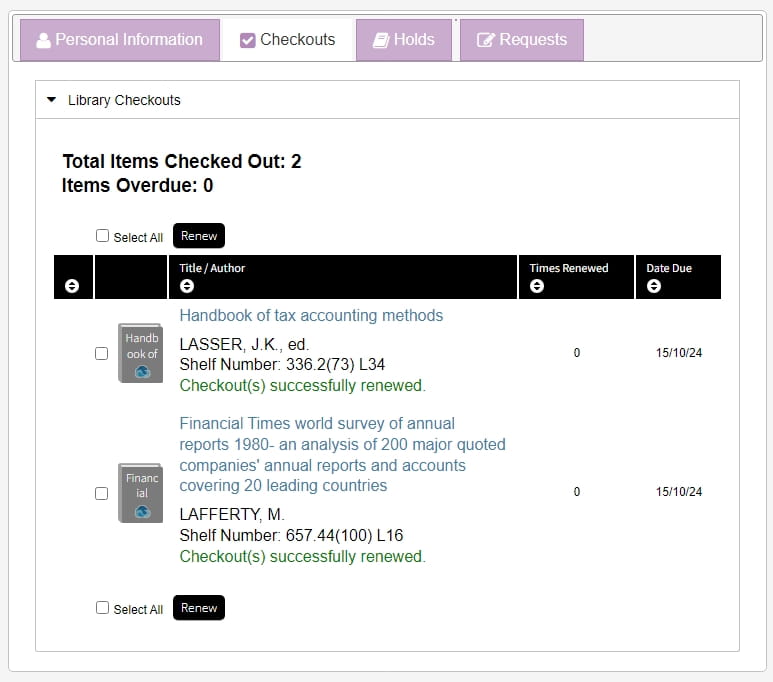This screenshot has height=682, width=773.
Task: Click the Date Due column header text
Action: [x=669, y=268]
